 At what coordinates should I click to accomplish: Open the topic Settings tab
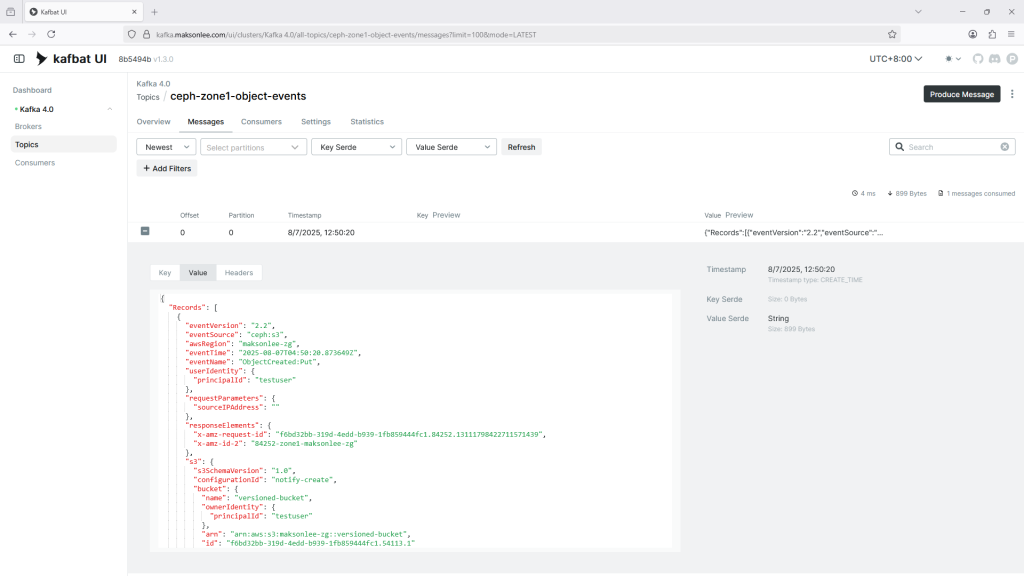(x=316, y=121)
